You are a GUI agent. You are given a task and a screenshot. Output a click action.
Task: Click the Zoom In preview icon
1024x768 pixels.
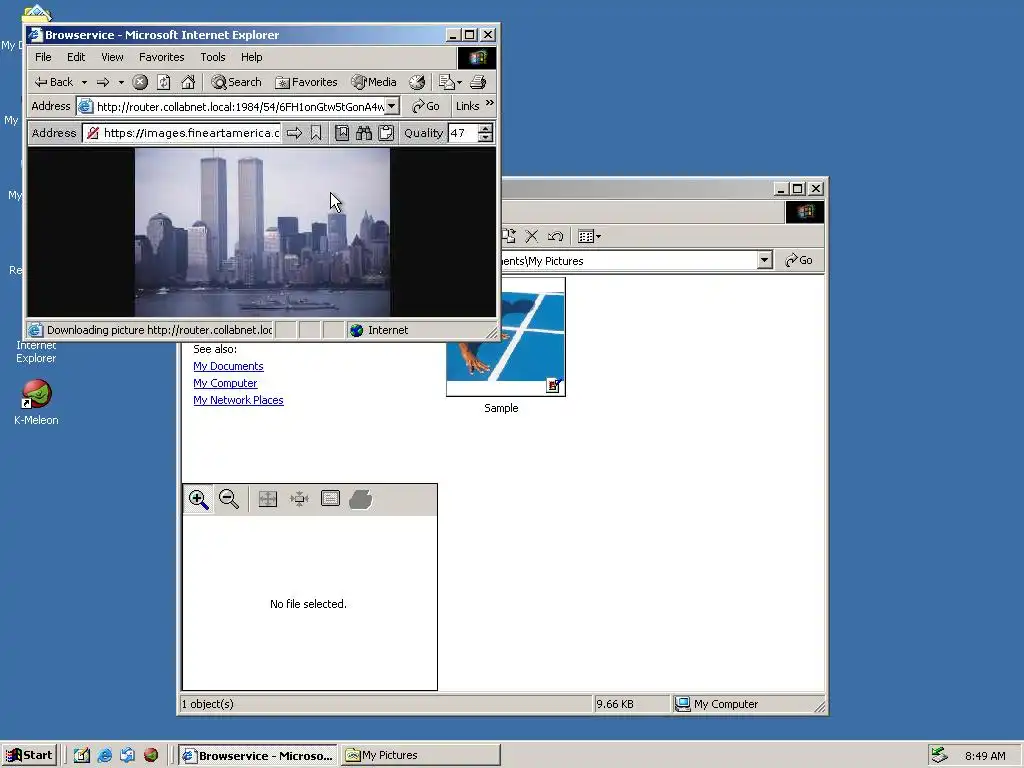pyautogui.click(x=199, y=500)
